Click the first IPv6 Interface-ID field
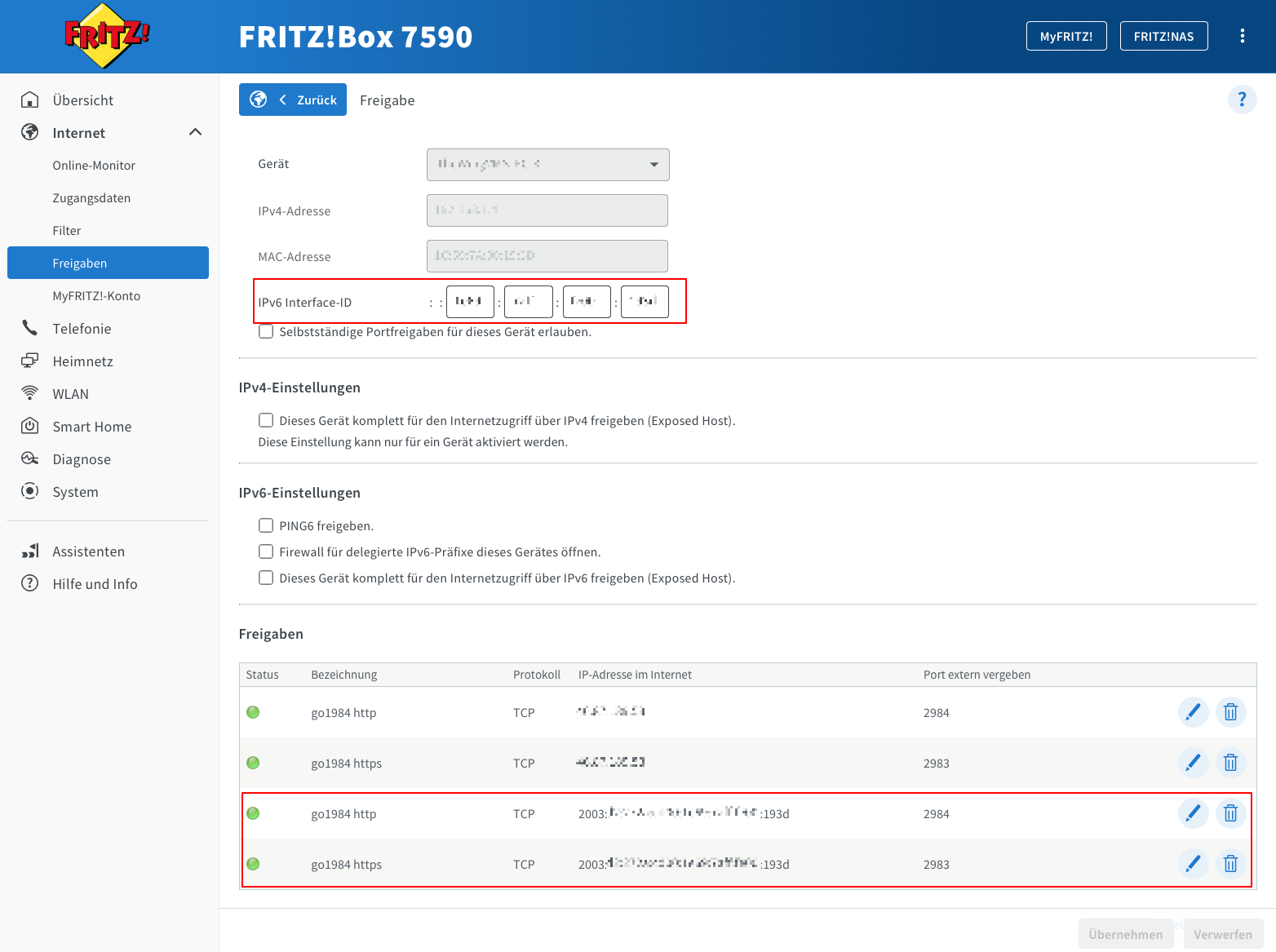1276x952 pixels. pyautogui.click(x=470, y=302)
